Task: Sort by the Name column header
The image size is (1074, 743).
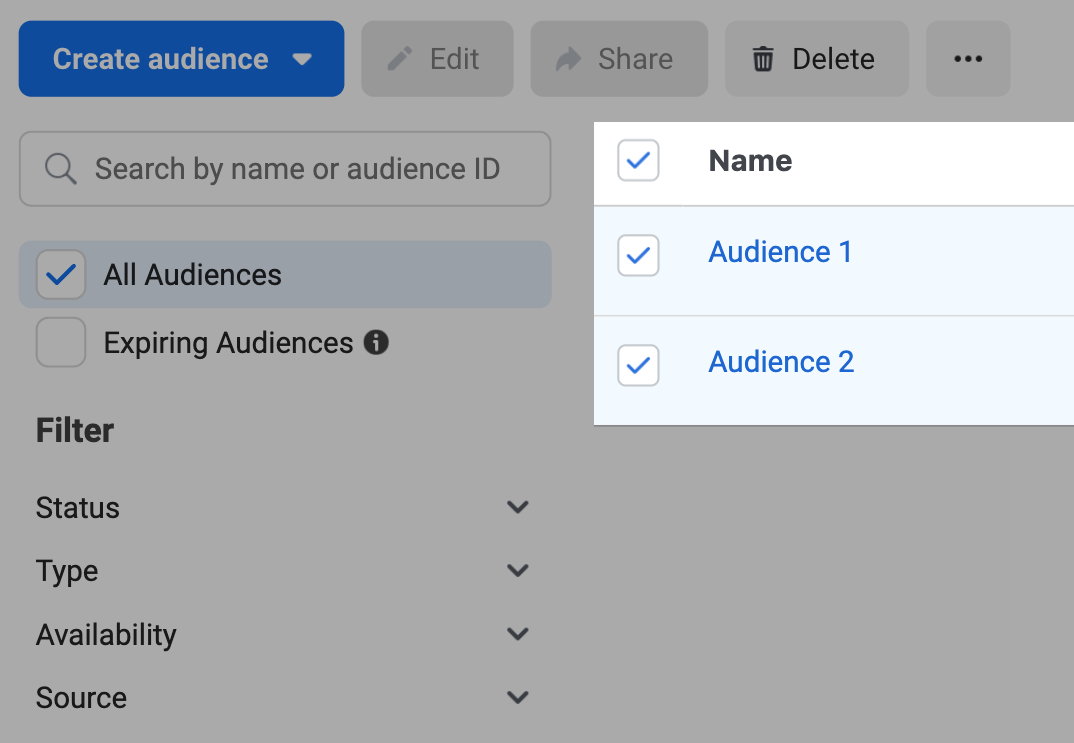Action: [749, 160]
